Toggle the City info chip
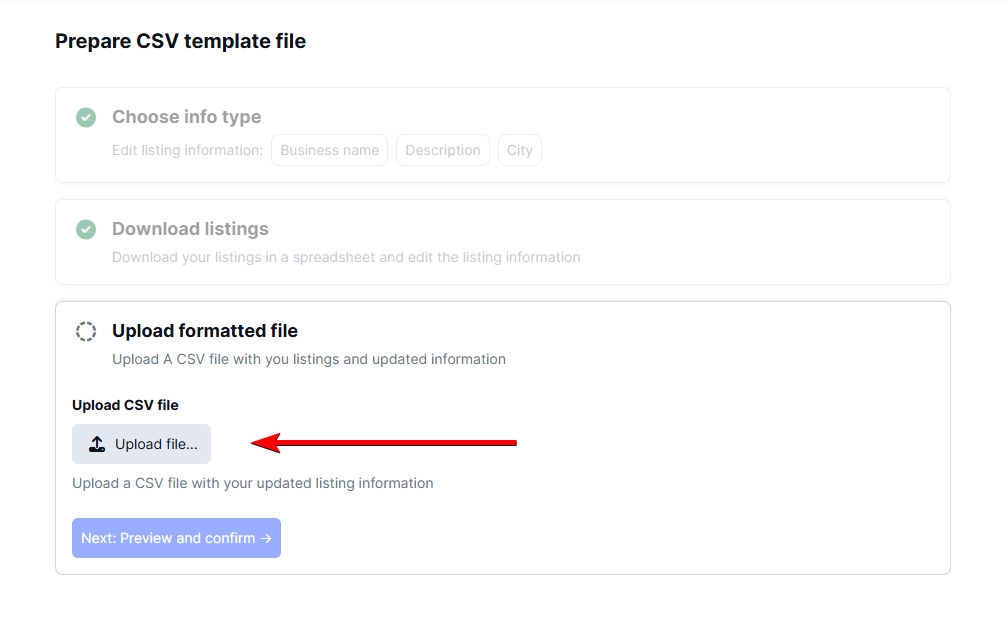Viewport: 1008px width, 633px height. (520, 150)
